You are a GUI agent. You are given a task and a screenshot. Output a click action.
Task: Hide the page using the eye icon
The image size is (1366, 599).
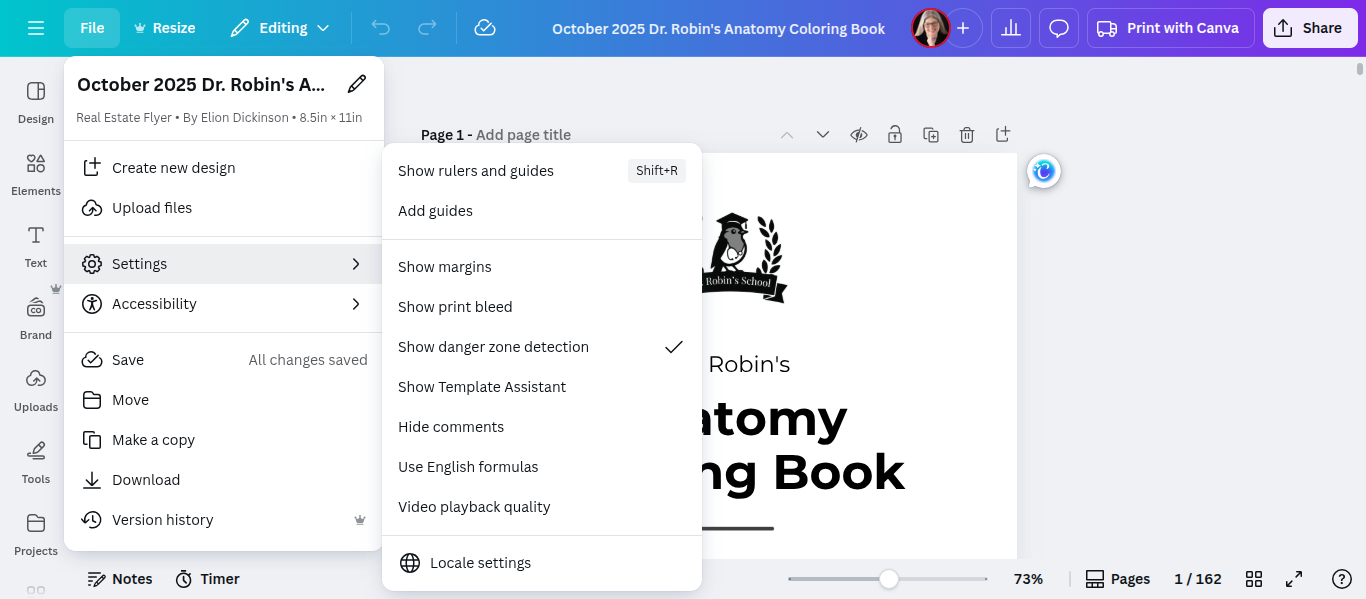858,134
